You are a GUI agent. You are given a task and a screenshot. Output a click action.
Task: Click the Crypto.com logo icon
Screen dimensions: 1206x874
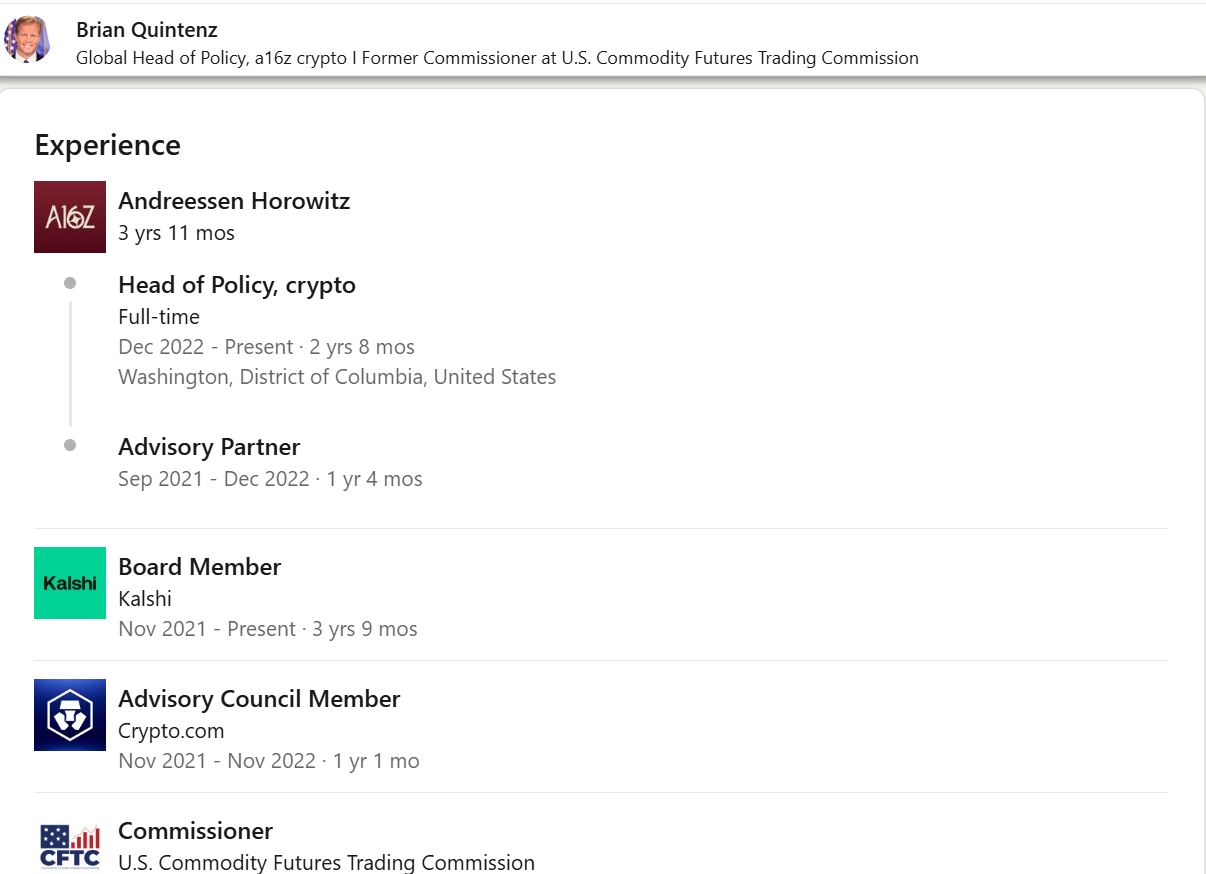[x=70, y=715]
